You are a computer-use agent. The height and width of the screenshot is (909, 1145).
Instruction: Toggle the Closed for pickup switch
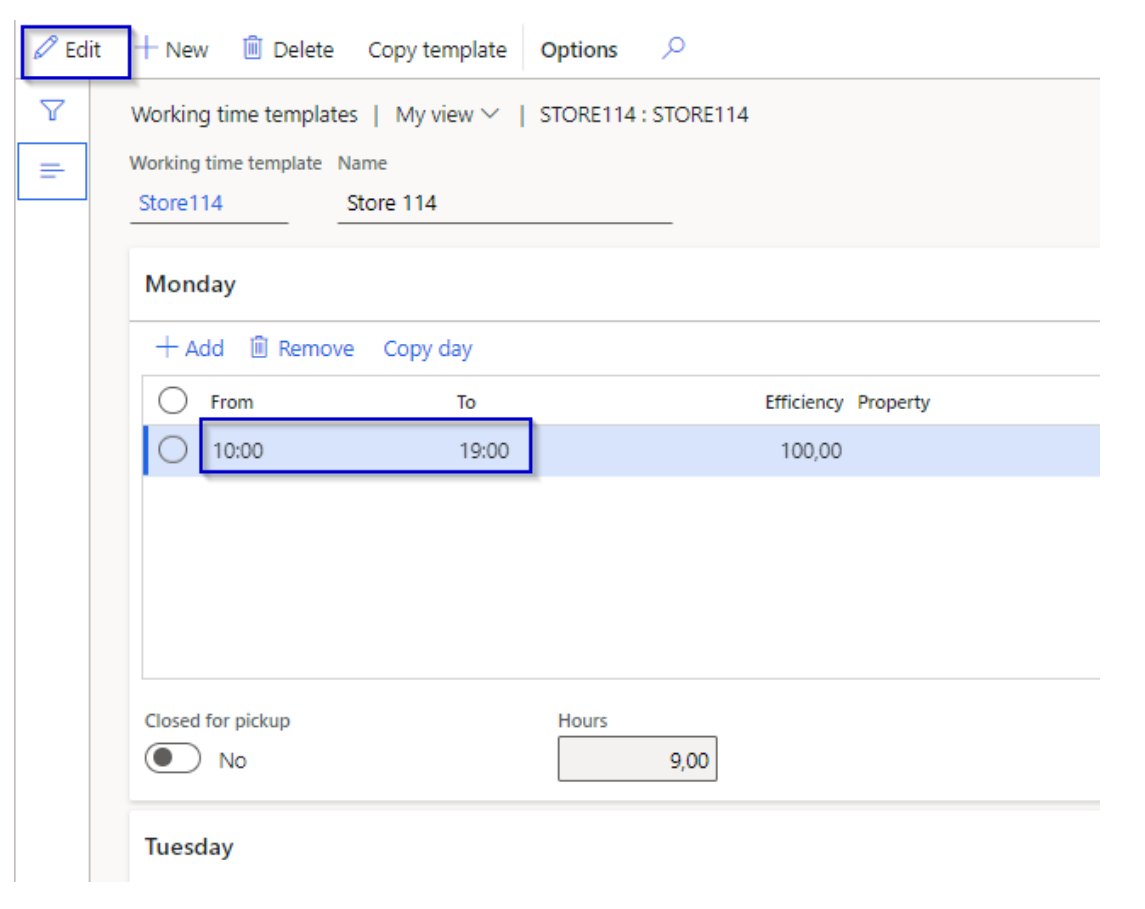point(173,759)
